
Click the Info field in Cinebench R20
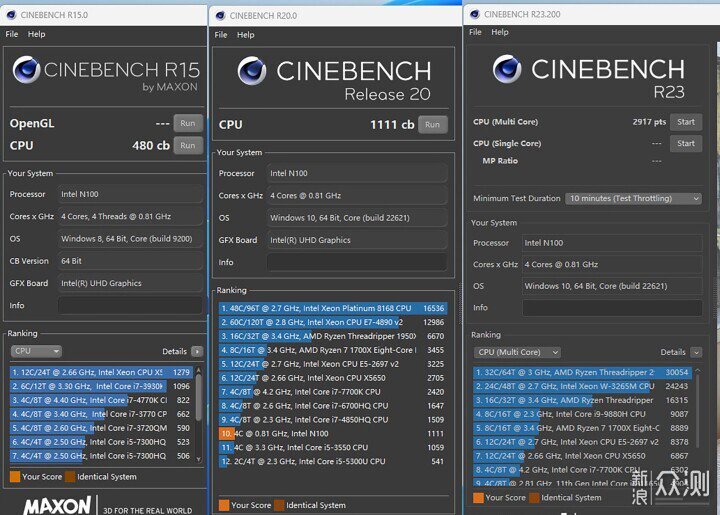[357, 262]
